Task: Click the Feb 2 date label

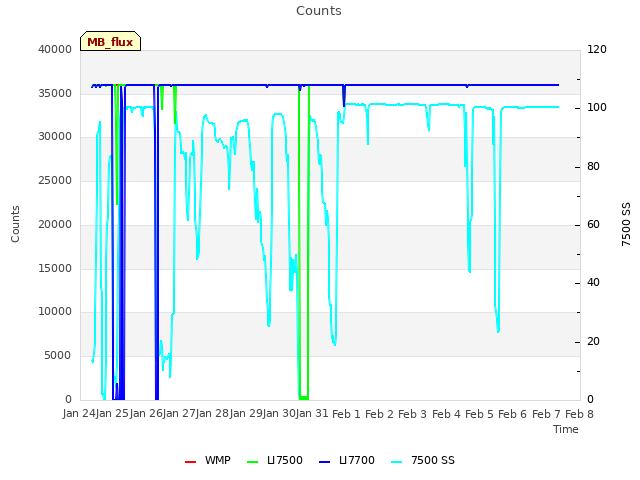Action: click(379, 414)
